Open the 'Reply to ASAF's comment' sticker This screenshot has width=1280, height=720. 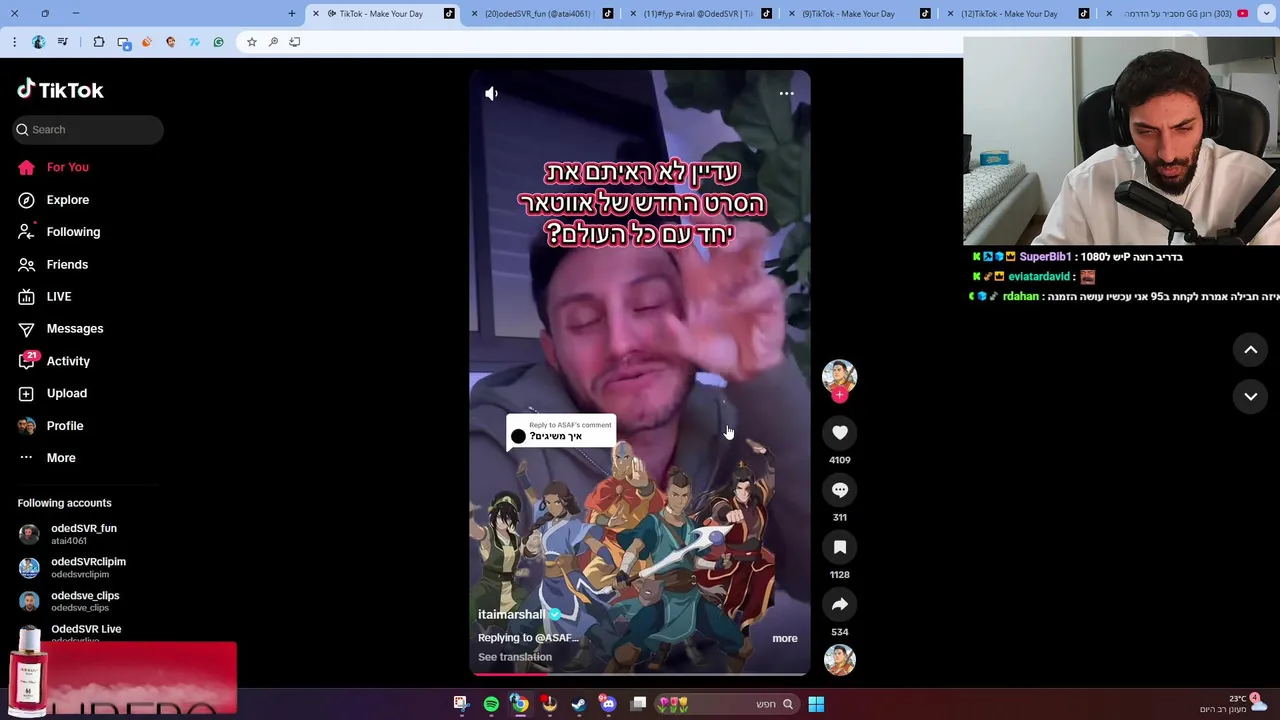tap(560, 432)
